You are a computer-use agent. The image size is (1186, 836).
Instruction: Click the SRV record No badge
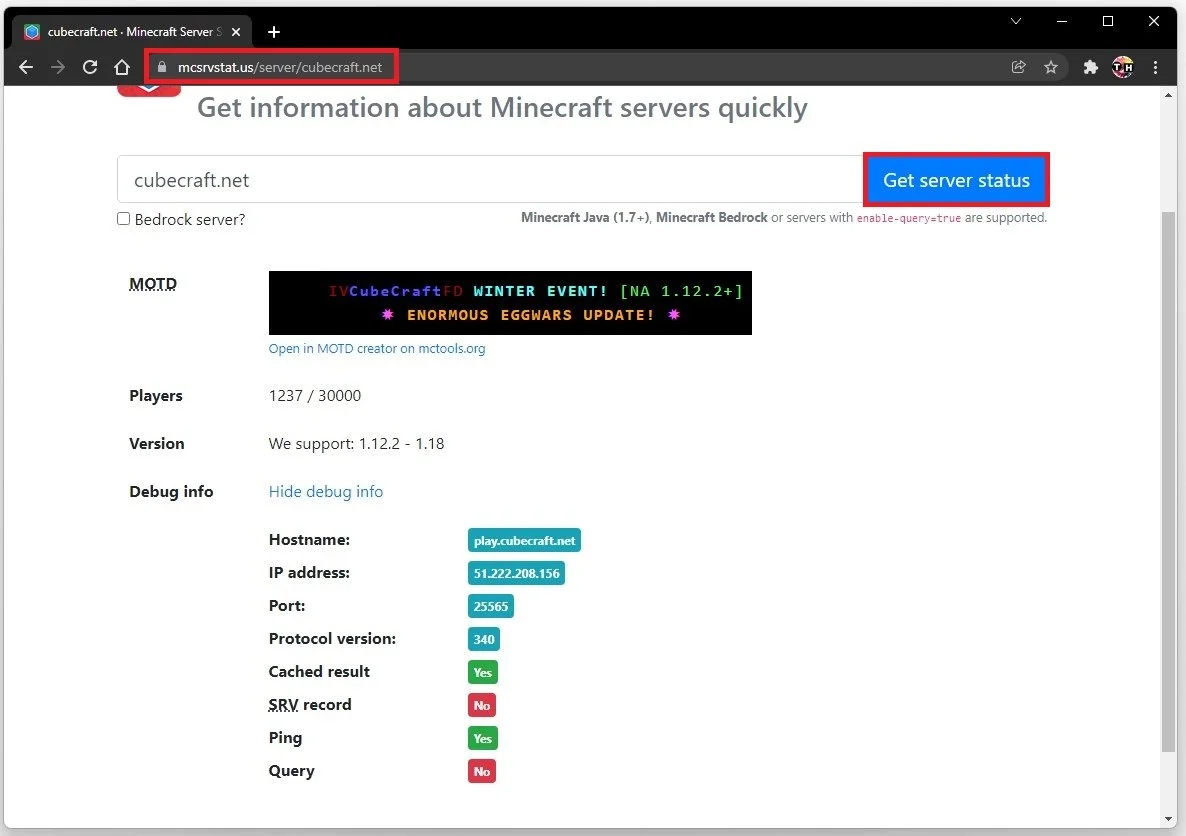click(x=482, y=705)
